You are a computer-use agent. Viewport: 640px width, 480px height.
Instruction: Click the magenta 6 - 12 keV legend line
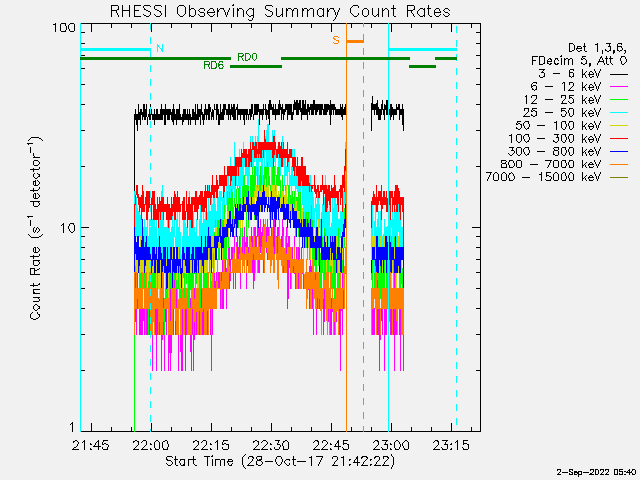619,87
